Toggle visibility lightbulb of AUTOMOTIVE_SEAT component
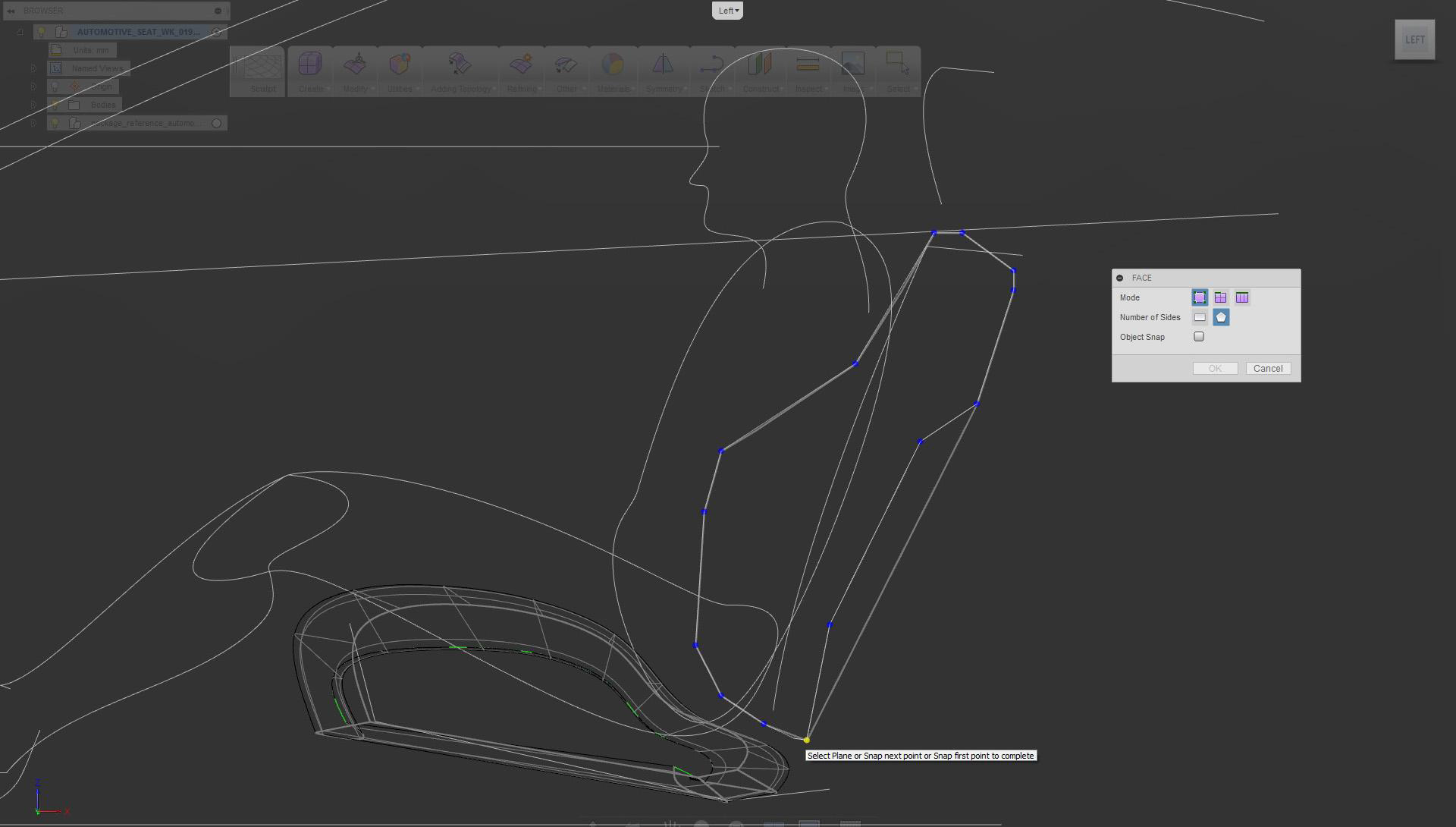 pyautogui.click(x=42, y=32)
